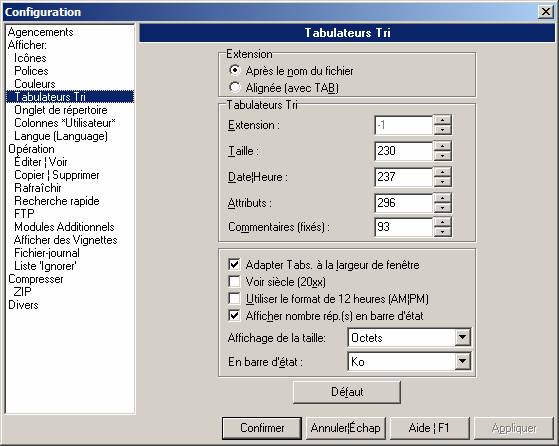Go to the Icônes configuration section

[x=30, y=58]
